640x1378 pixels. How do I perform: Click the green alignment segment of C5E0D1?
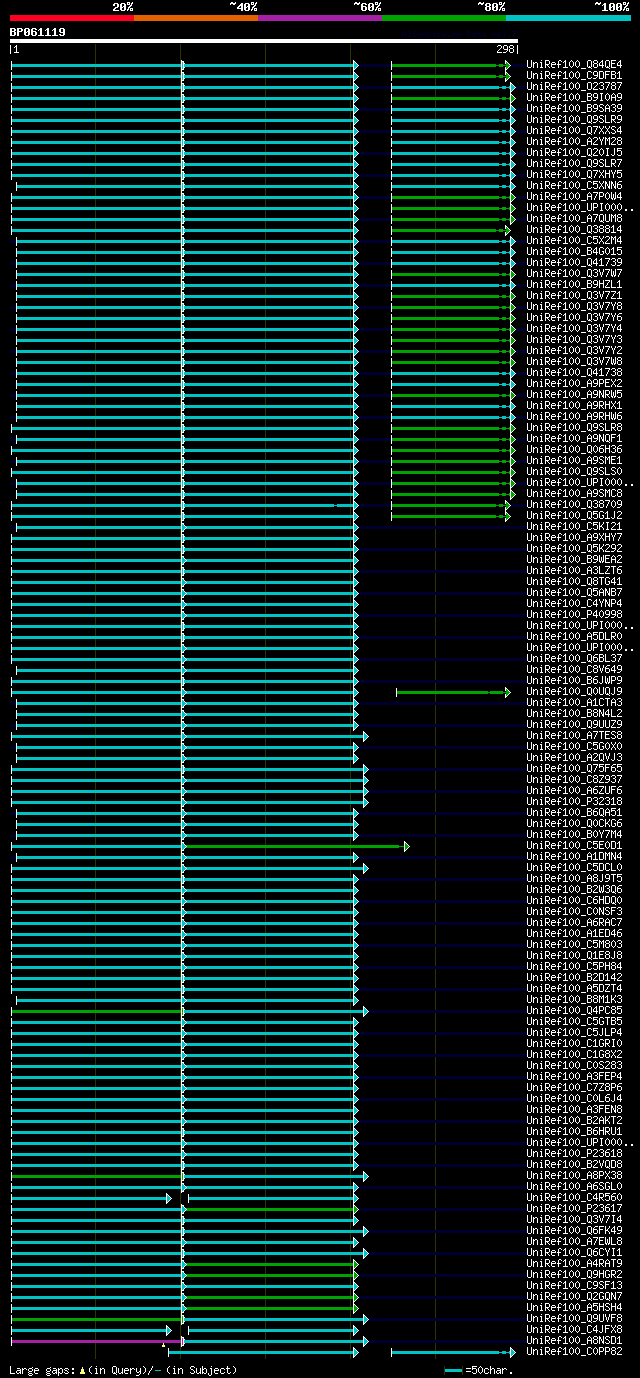pyautogui.click(x=296, y=846)
